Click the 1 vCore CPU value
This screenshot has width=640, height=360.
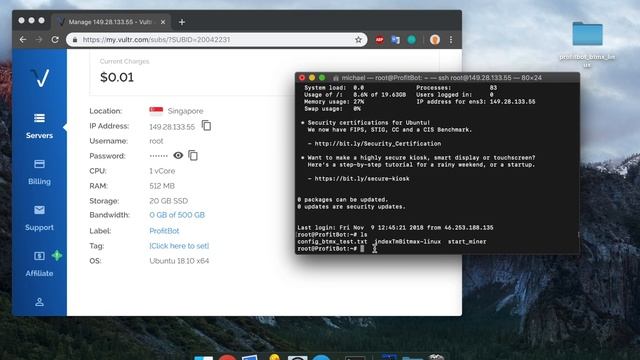[x=162, y=171]
